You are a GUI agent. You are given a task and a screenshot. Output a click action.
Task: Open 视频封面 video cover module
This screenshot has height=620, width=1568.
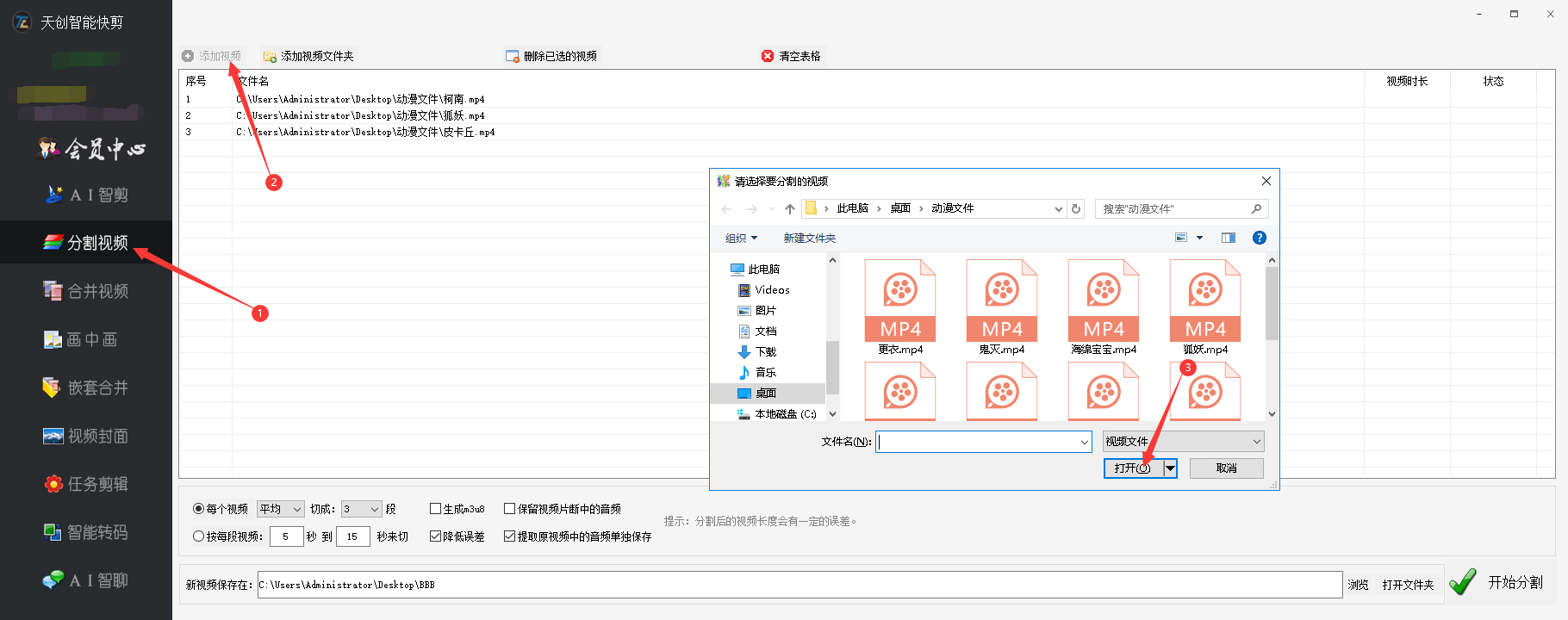pos(86,436)
